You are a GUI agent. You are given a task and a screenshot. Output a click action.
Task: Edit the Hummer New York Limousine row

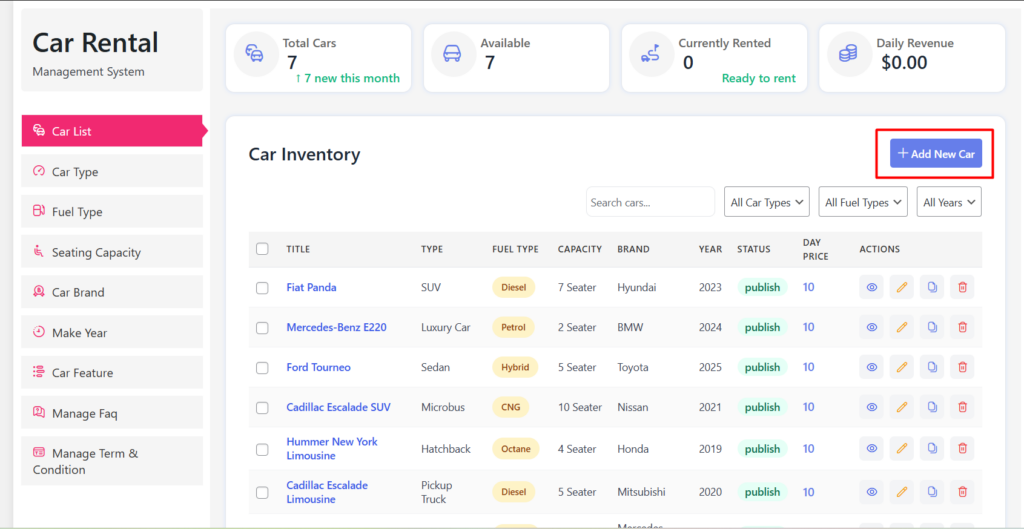click(901, 449)
